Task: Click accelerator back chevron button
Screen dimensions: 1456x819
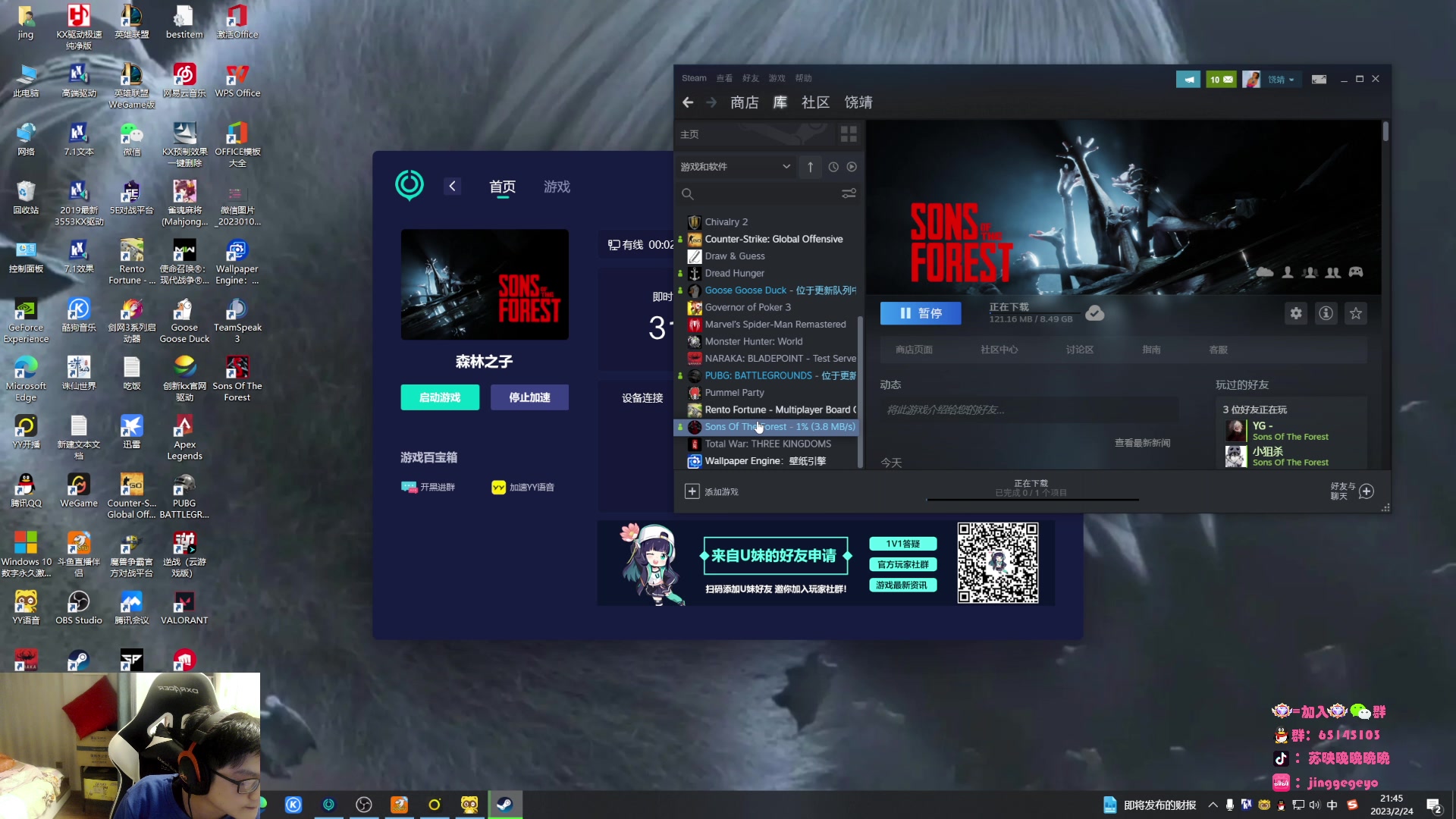Action: click(453, 187)
